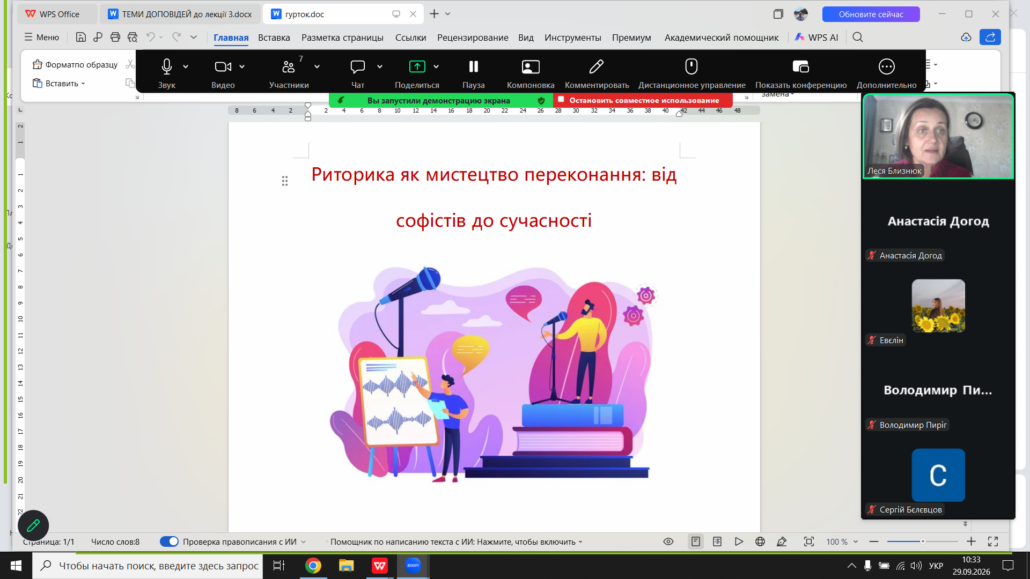Click the zoom in plus button
Viewport: 1030px width, 579px height.
pyautogui.click(x=971, y=542)
